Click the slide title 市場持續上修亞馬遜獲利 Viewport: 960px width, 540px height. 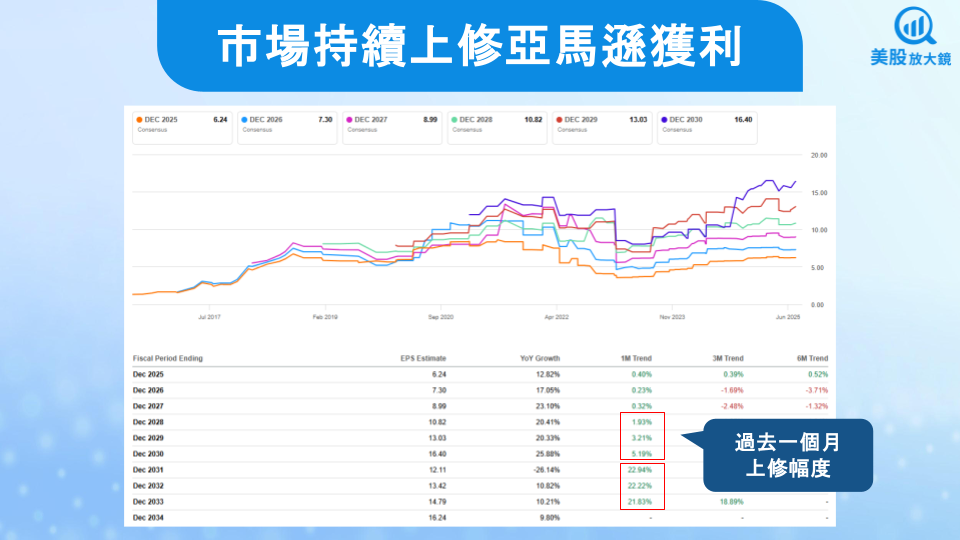point(480,46)
